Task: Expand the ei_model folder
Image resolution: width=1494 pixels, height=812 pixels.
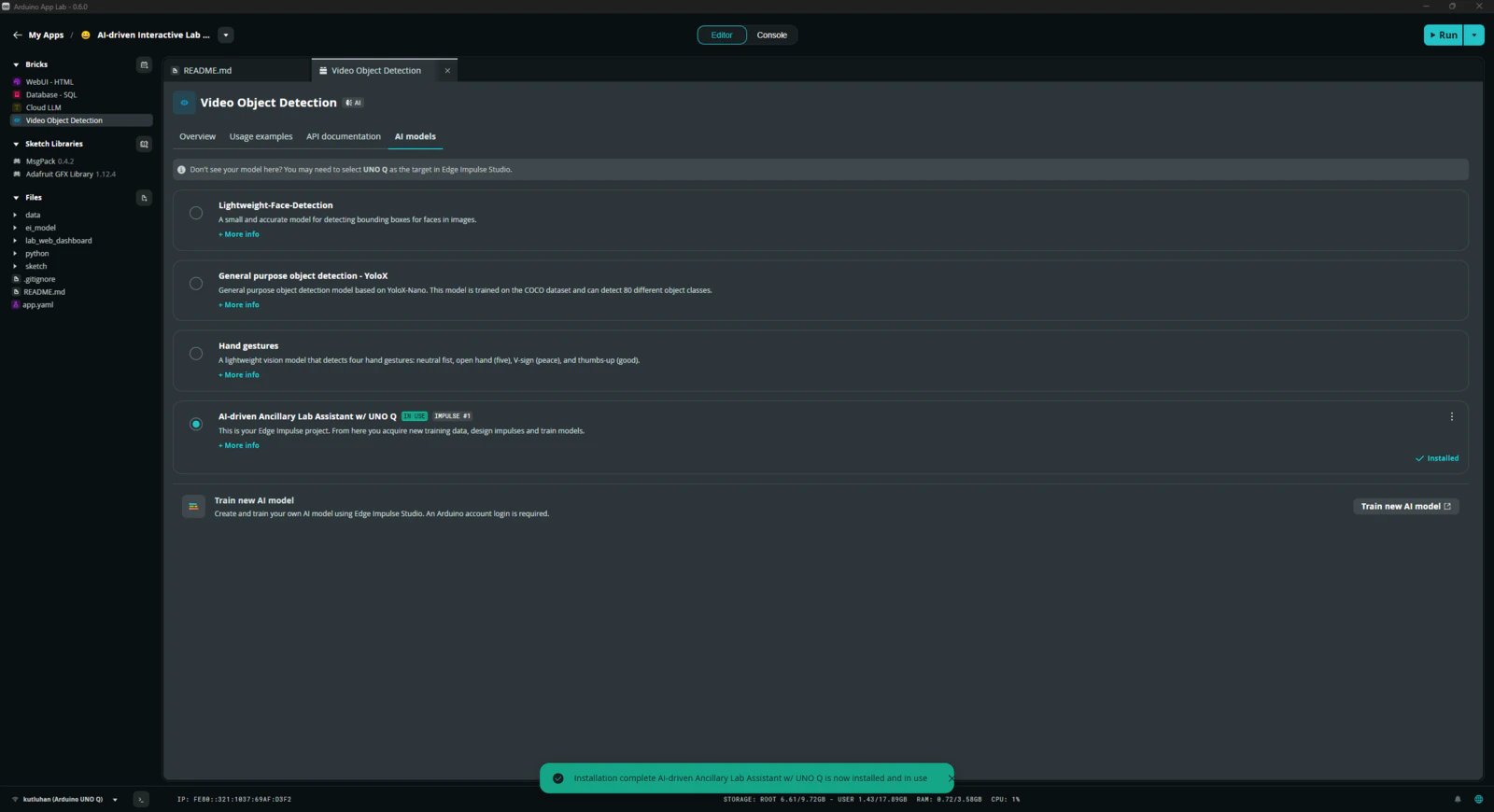Action: [x=15, y=228]
